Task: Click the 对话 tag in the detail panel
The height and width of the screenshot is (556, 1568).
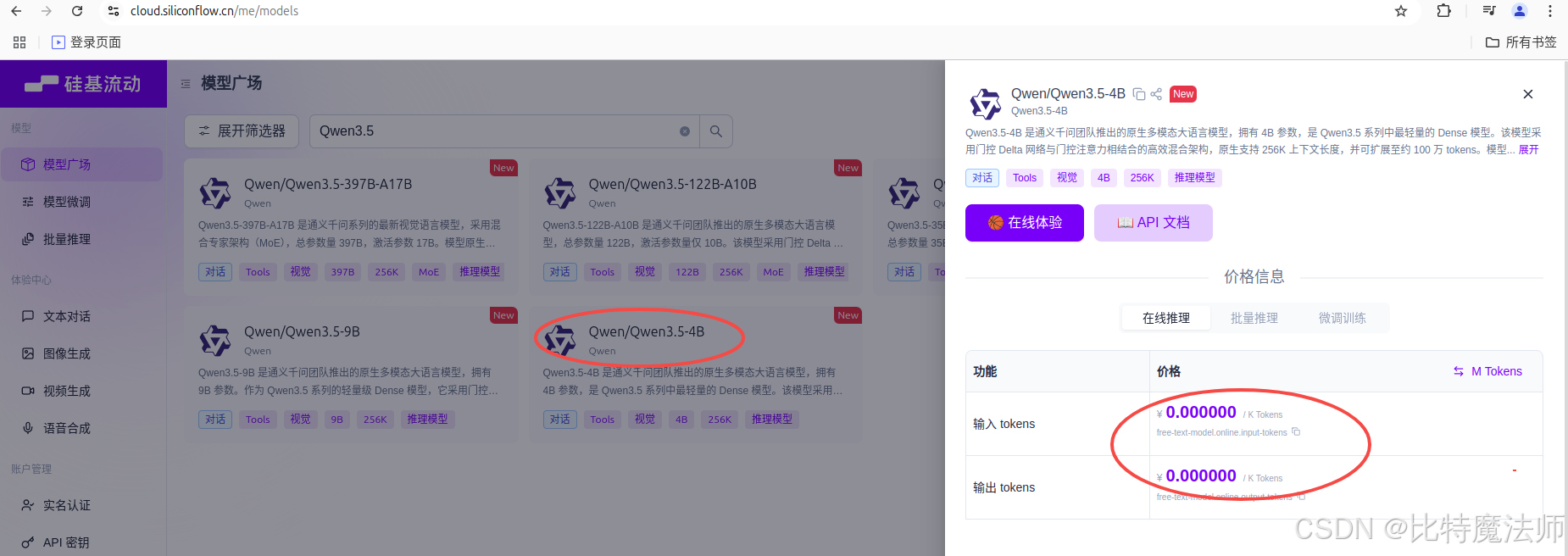Action: coord(982,178)
